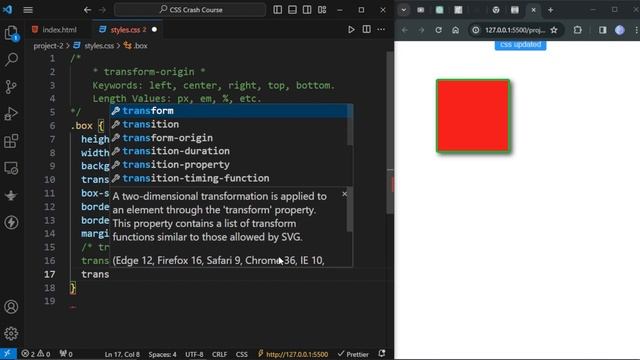Go to browser home page
The width and height of the screenshot is (640, 360).
tap(456, 30)
